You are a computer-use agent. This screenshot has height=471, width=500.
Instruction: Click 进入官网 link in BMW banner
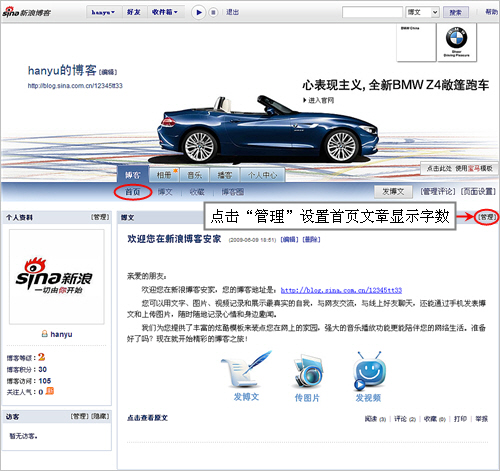point(319,100)
